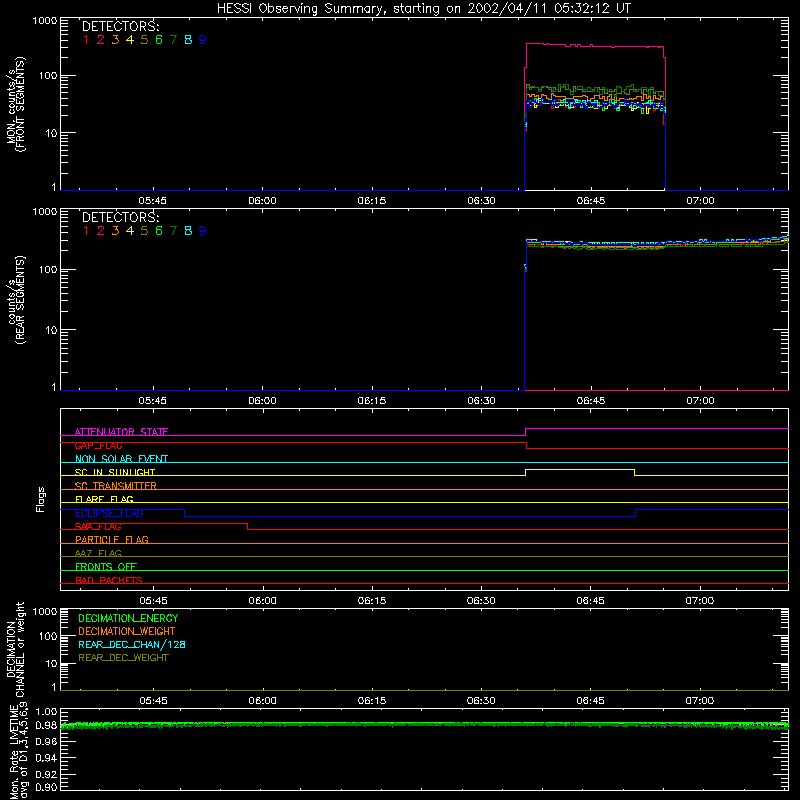Click red detector 1 in rear segments legend

86,231
